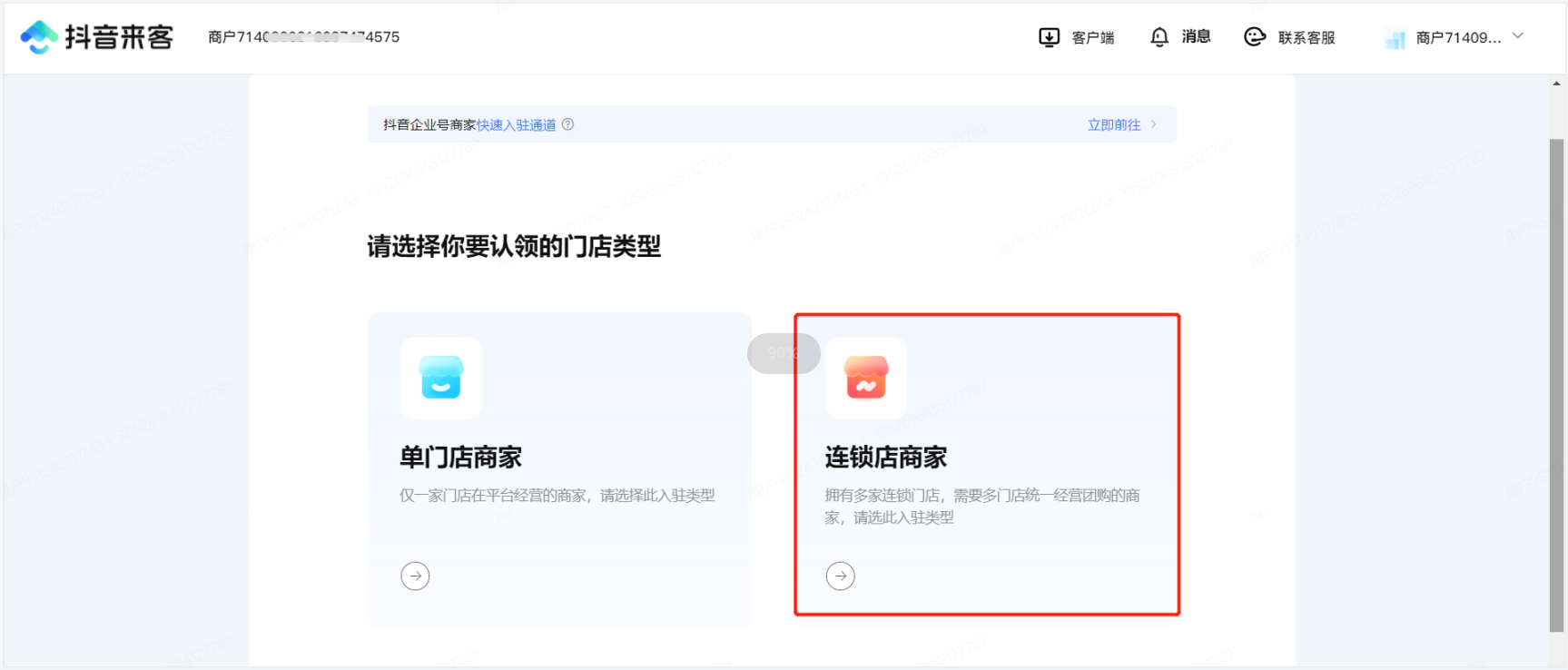Click the scrollbar up arrow
The height and width of the screenshot is (670, 1568).
pyautogui.click(x=1557, y=84)
